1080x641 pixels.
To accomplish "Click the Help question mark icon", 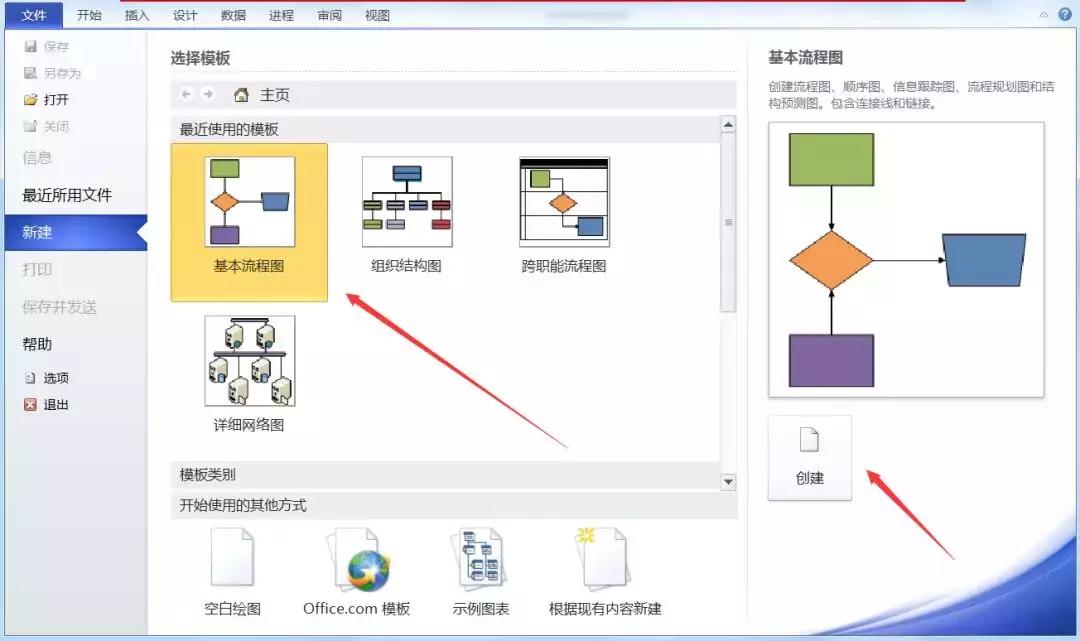I will (x=1064, y=15).
